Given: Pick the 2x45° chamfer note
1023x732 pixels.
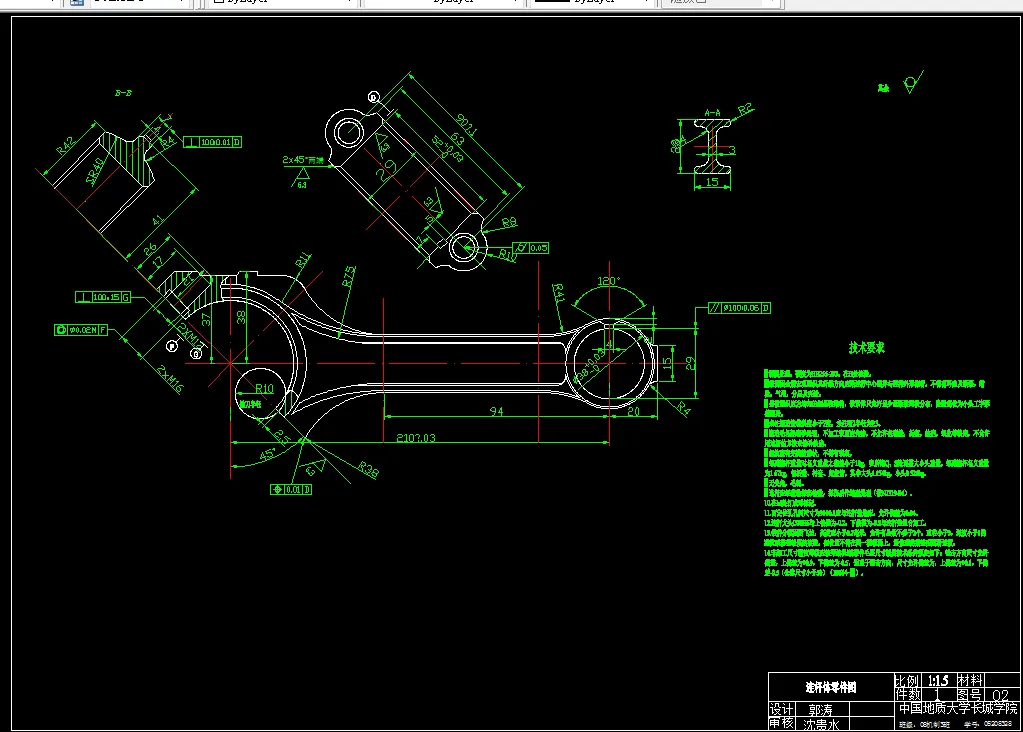Looking at the screenshot, I should [303, 160].
